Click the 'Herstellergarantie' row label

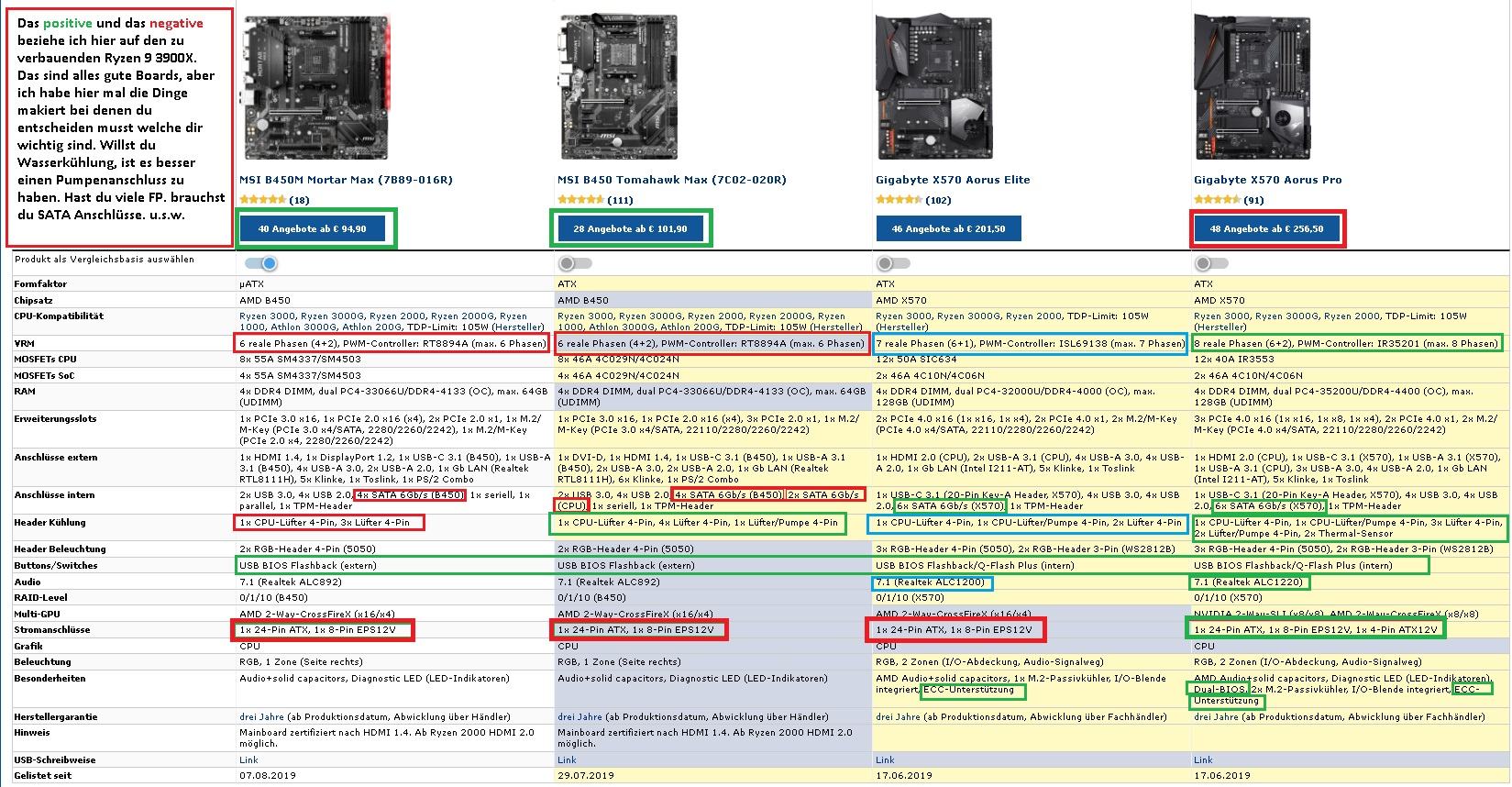[x=55, y=717]
